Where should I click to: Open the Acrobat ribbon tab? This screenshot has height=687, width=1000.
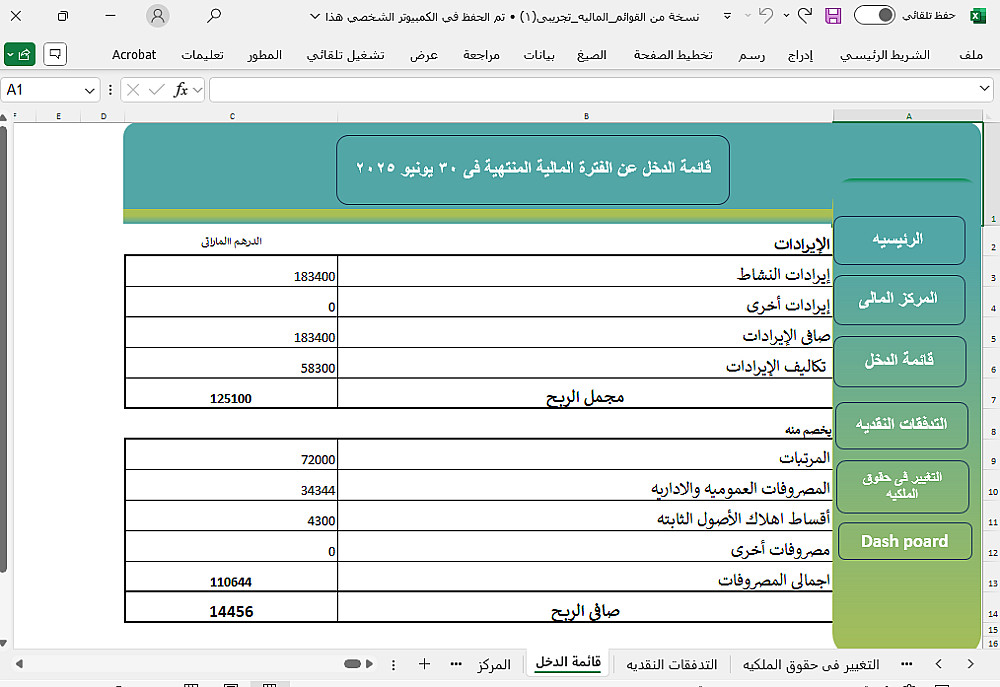tap(134, 55)
